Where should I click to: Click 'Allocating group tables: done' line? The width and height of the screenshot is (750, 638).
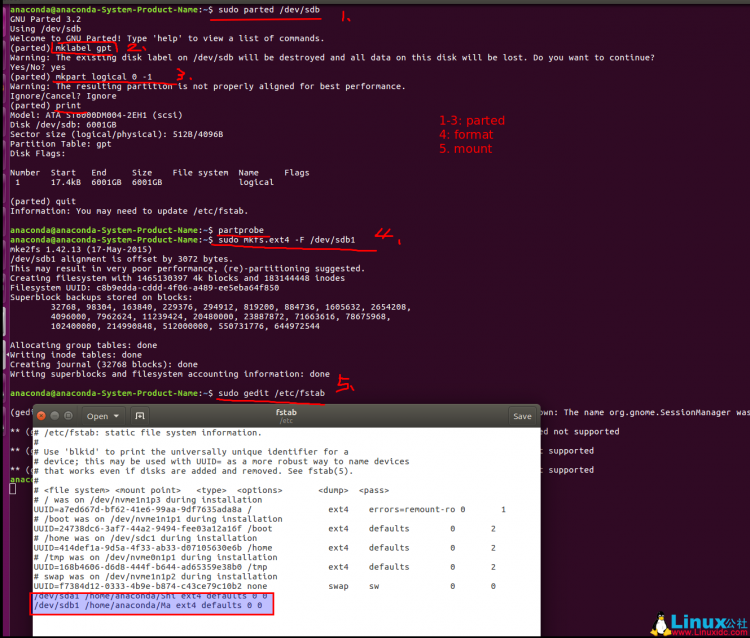tap(83, 345)
